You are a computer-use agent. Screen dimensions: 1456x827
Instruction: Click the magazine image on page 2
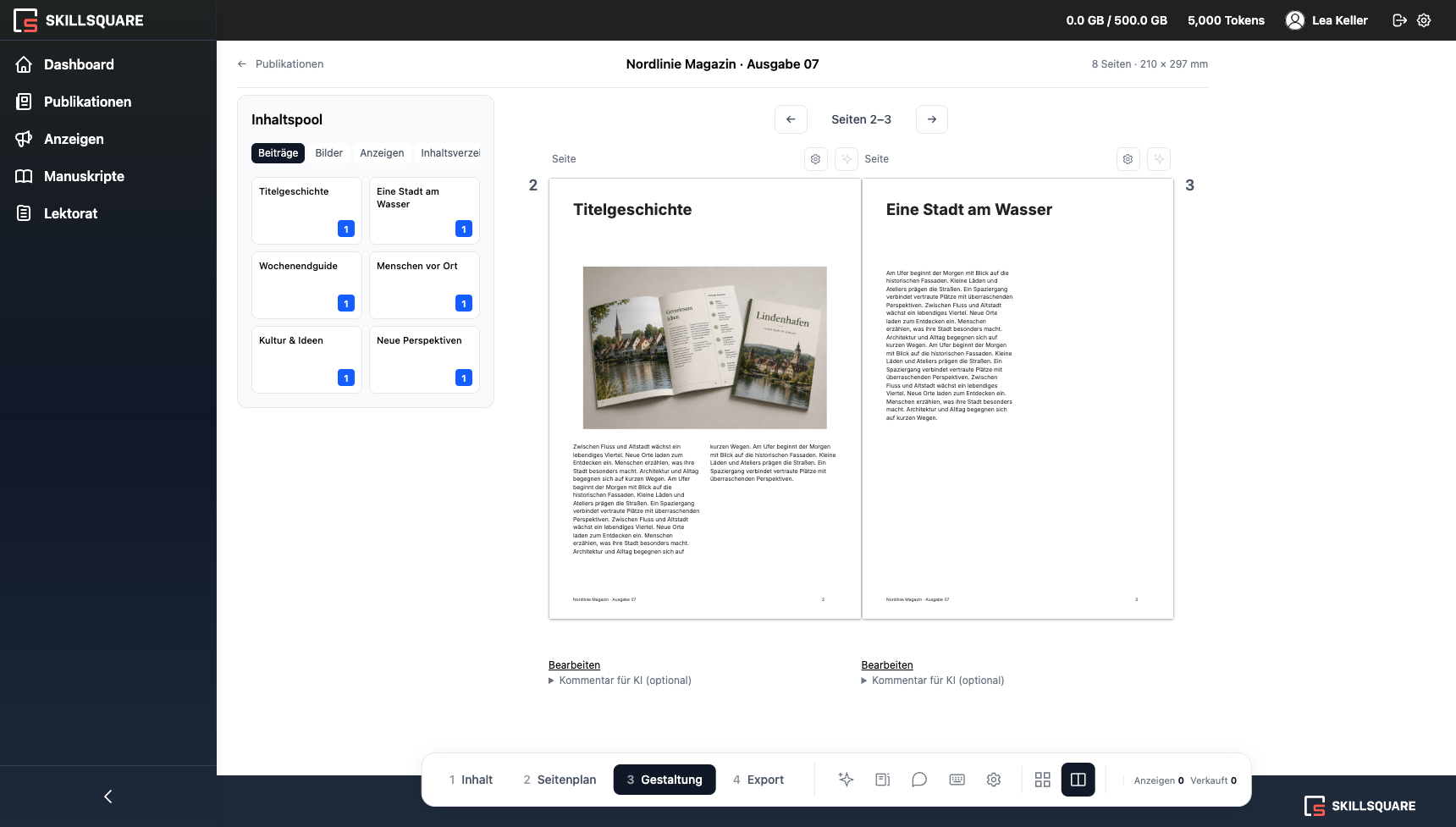(704, 348)
